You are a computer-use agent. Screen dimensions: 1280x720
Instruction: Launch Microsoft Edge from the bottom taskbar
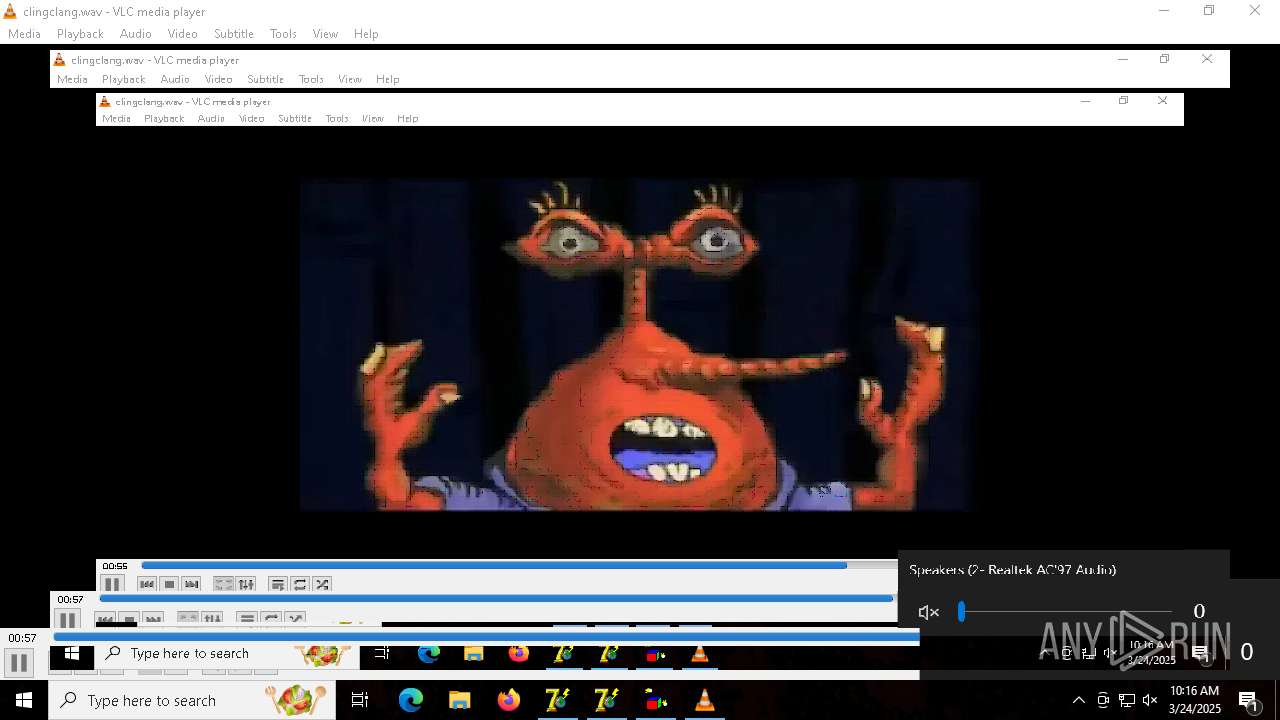pos(411,700)
